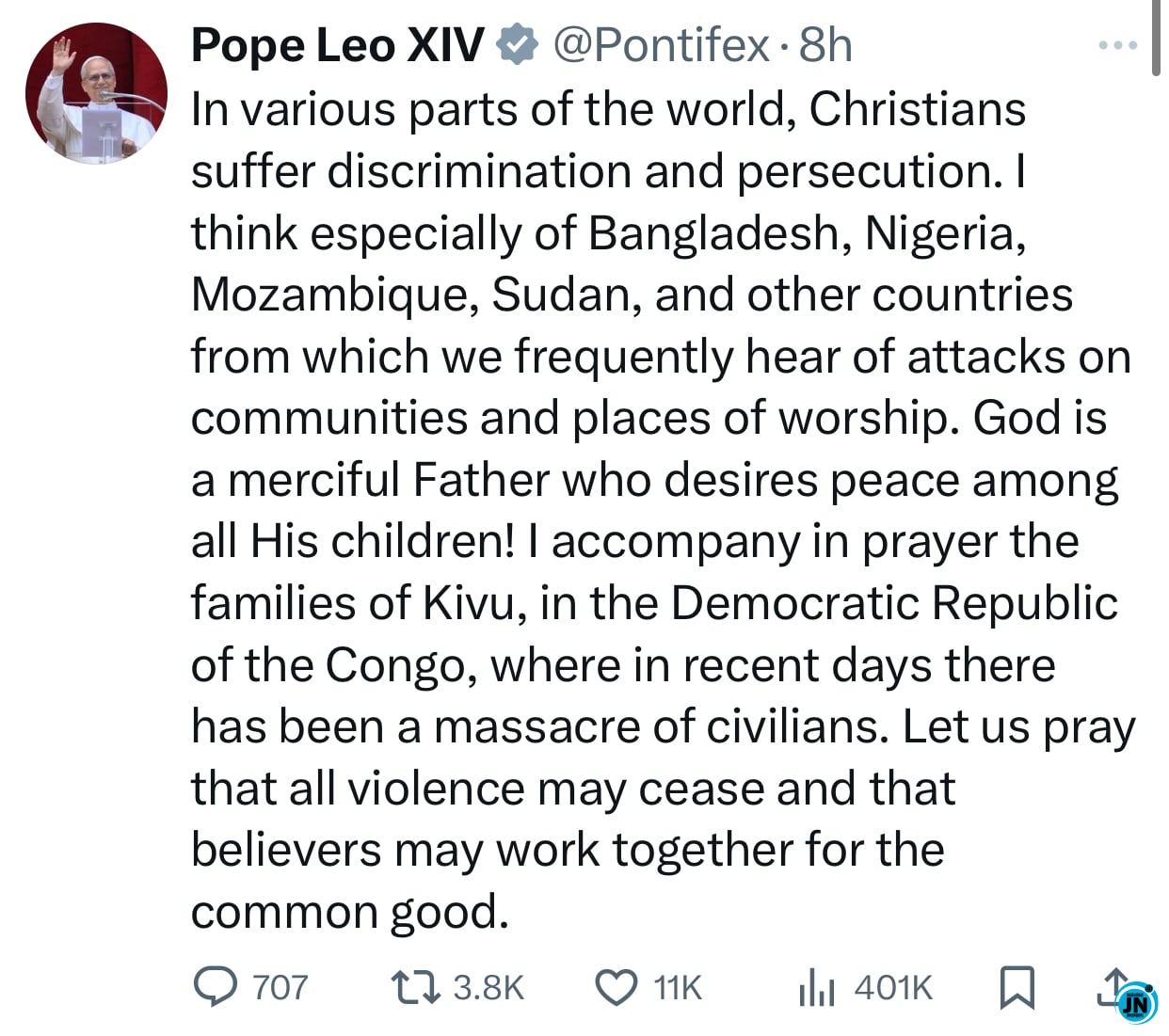Click the words "common good." in the tweet
Viewport: 1169px width, 1036px height.
pos(349,911)
